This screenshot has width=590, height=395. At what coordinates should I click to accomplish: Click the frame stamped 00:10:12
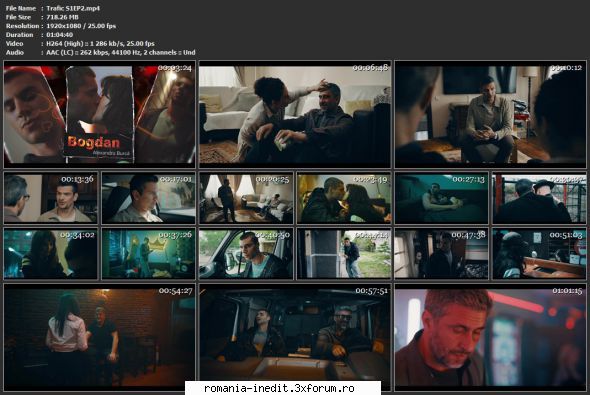click(490, 114)
